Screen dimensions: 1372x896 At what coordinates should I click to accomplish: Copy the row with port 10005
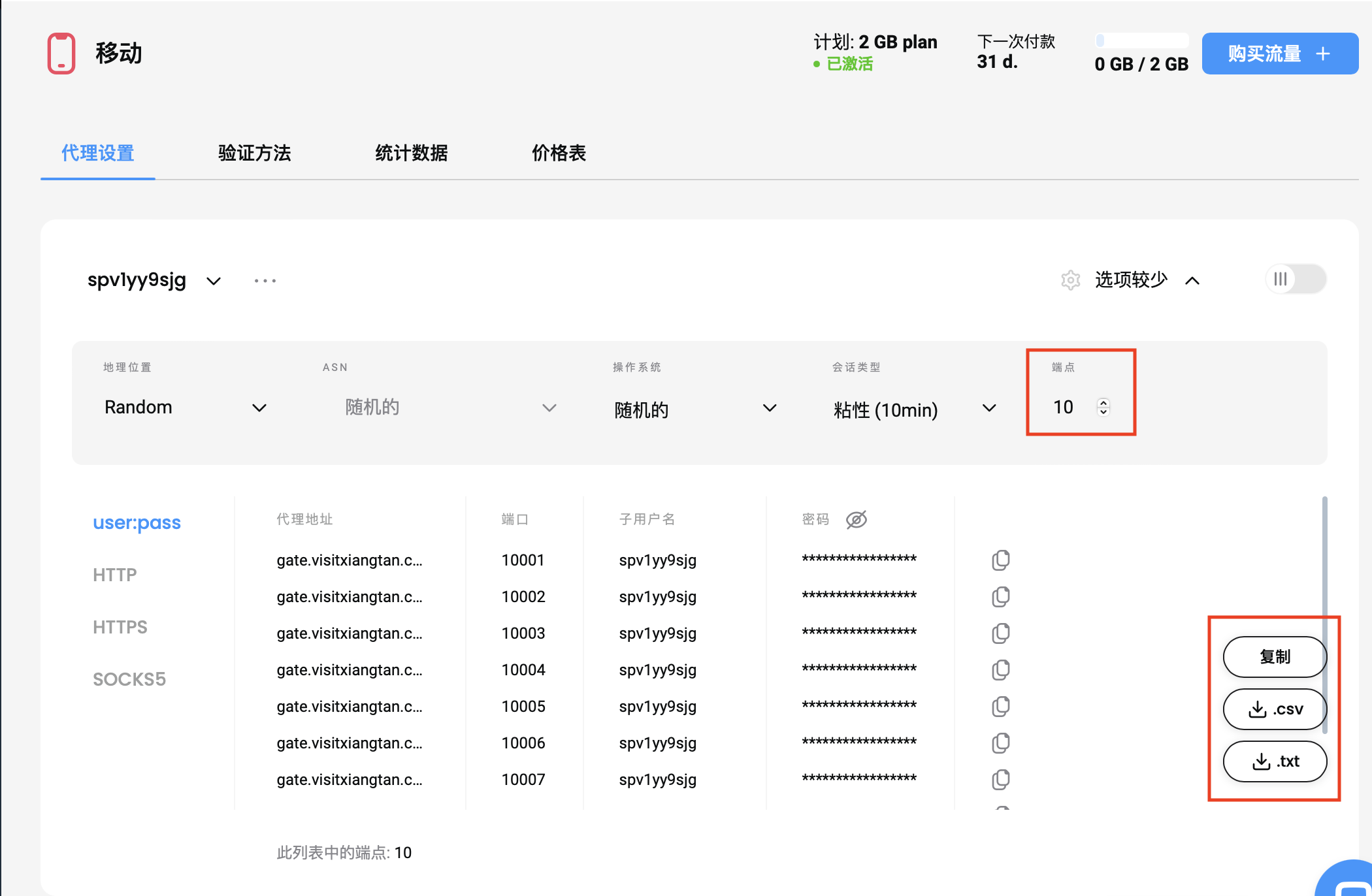click(1001, 707)
